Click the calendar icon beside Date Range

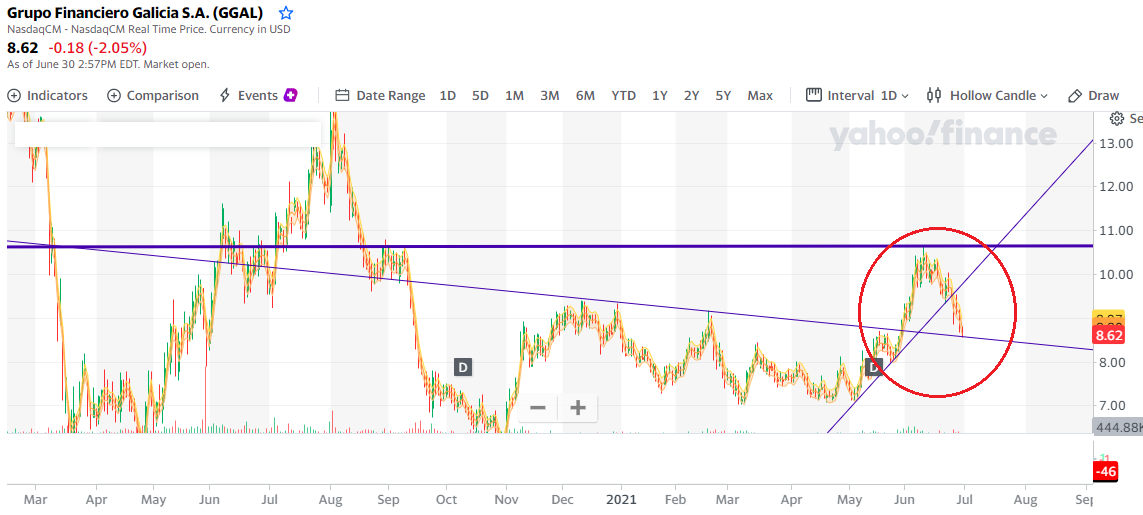(x=342, y=96)
